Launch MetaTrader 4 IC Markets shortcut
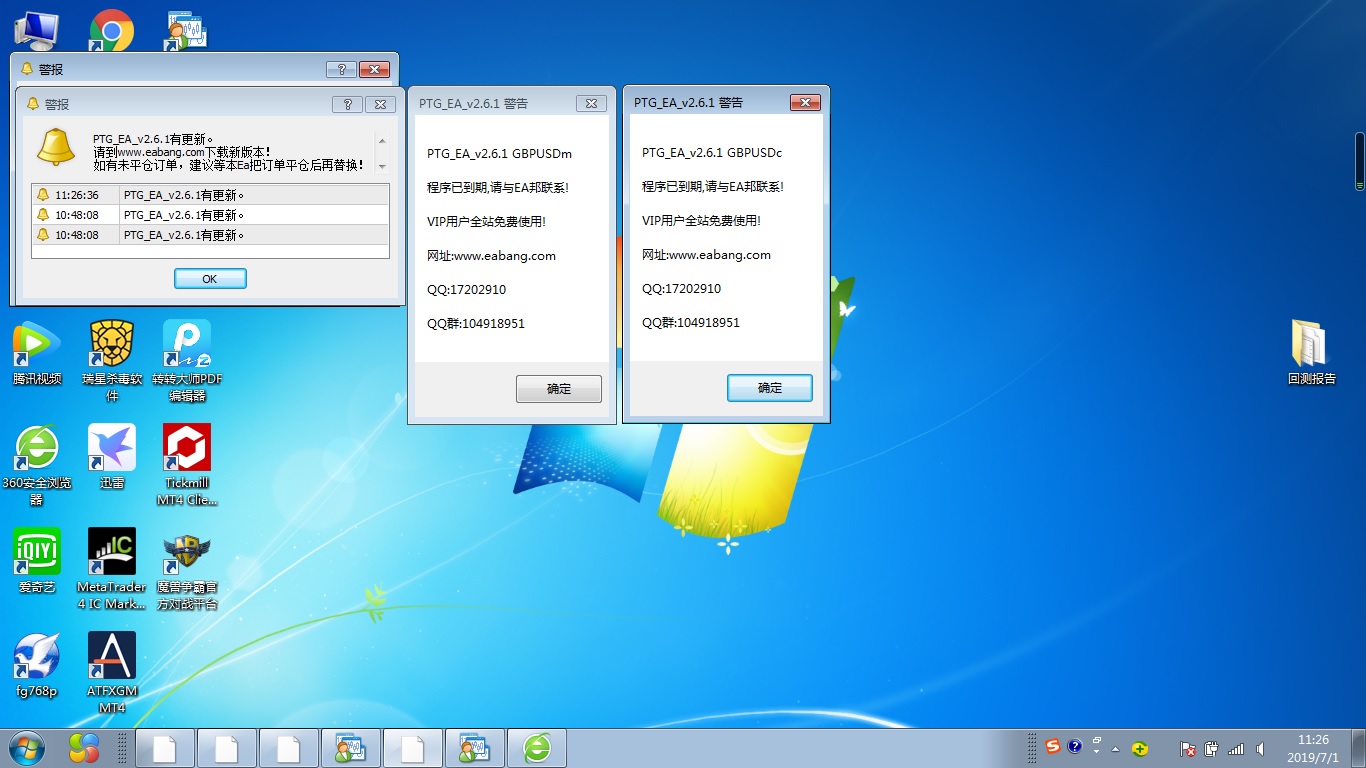Screen dimensions: 1366x768 click(112, 569)
